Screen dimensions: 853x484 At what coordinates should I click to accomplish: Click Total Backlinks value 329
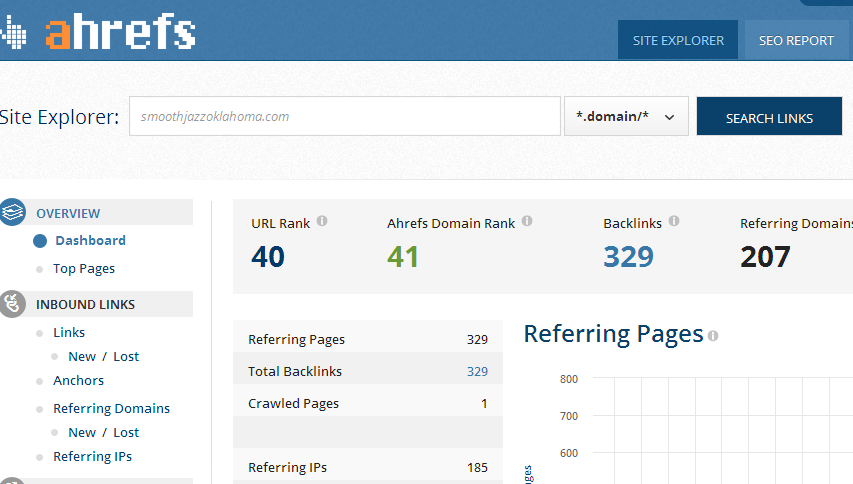477,371
